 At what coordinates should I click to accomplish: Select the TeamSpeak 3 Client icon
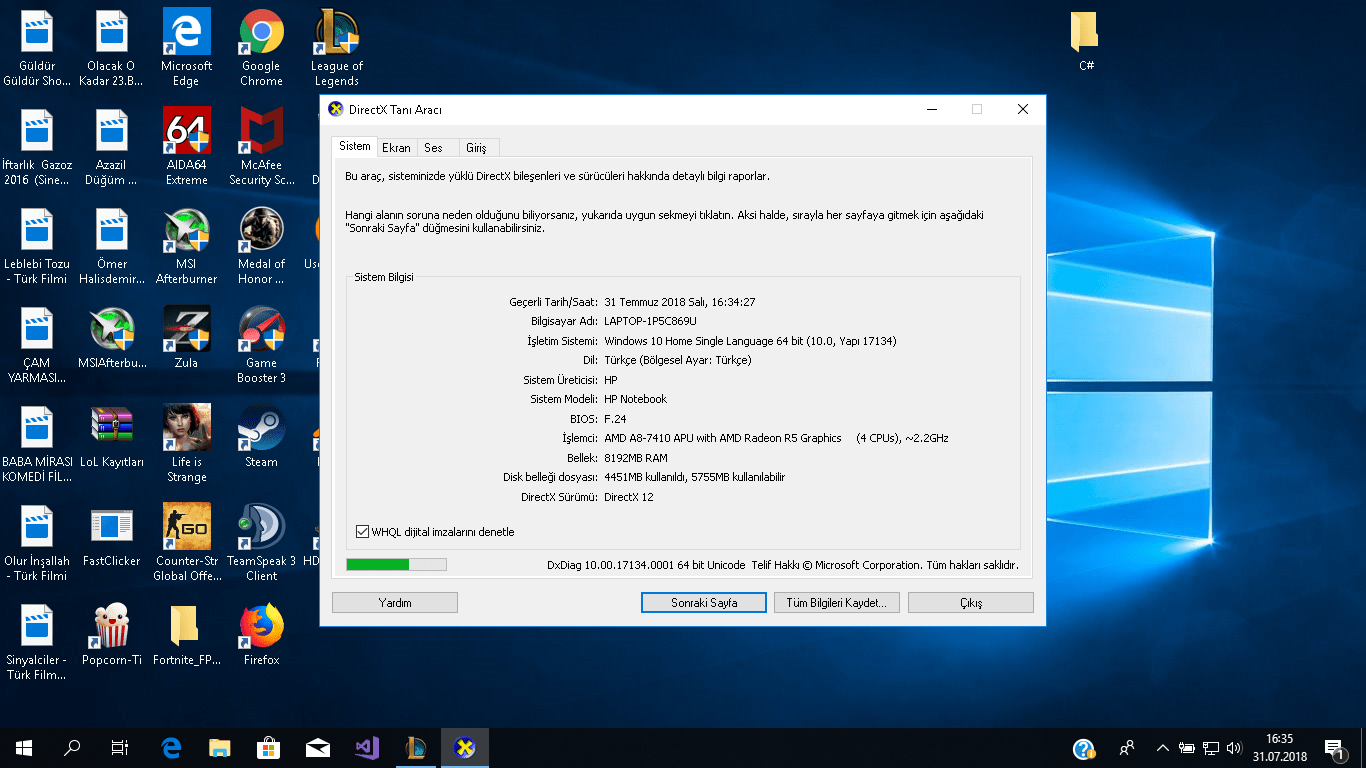click(261, 542)
